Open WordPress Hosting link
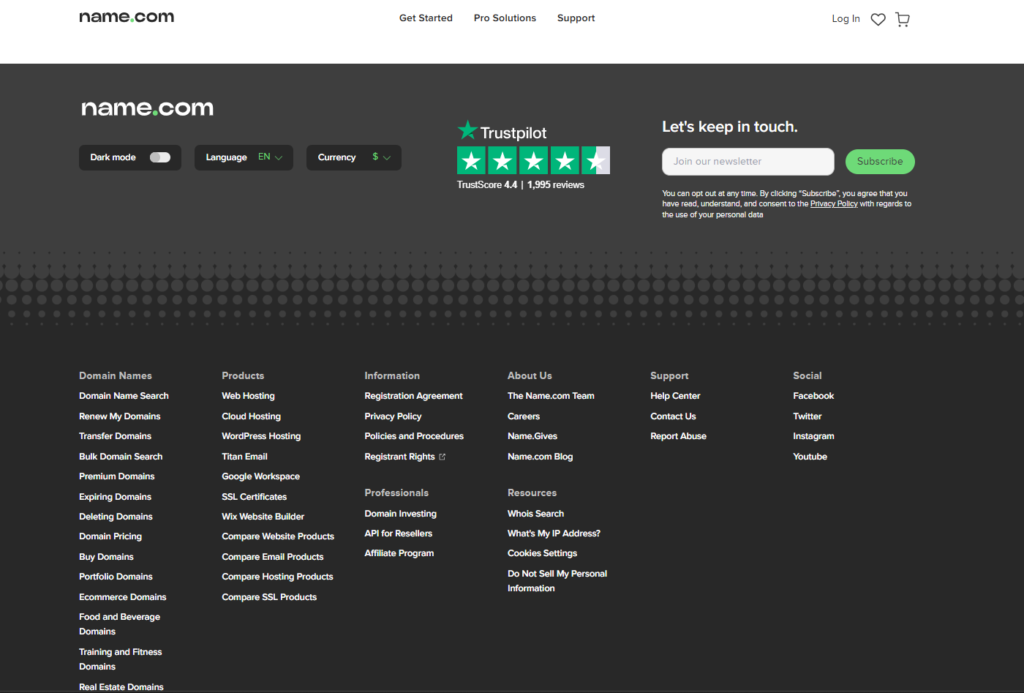1024x693 pixels. coord(261,436)
